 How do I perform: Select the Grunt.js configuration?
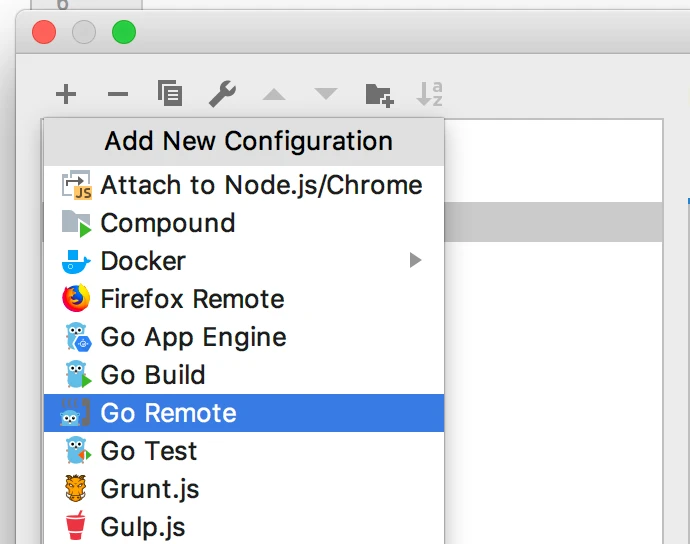(x=244, y=489)
